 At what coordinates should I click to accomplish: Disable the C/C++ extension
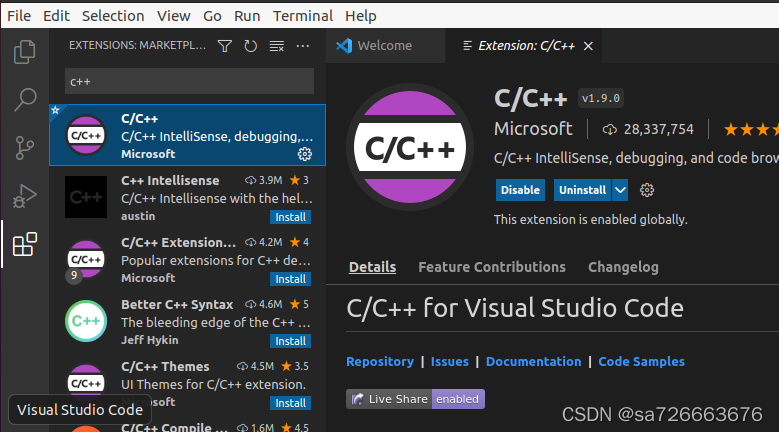pyautogui.click(x=520, y=190)
